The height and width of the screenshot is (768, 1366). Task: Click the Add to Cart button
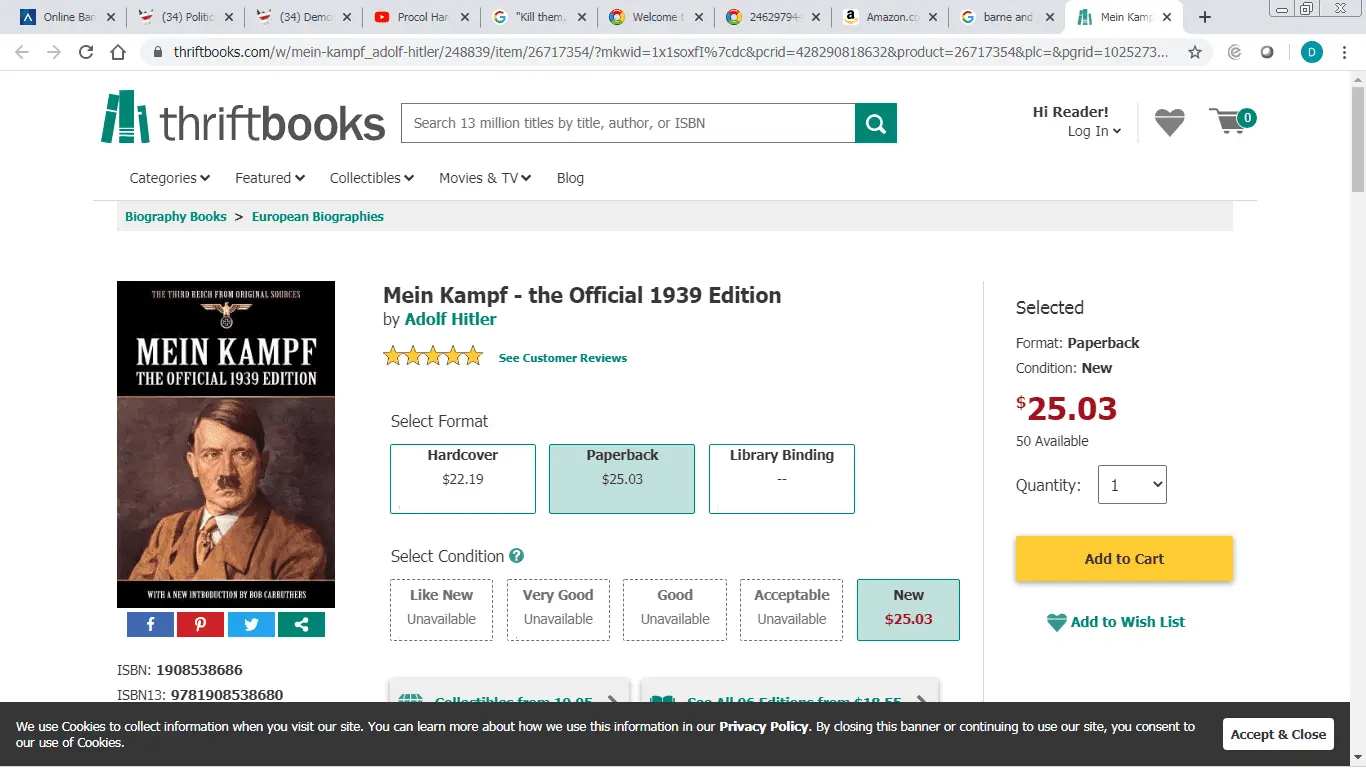[x=1124, y=559]
